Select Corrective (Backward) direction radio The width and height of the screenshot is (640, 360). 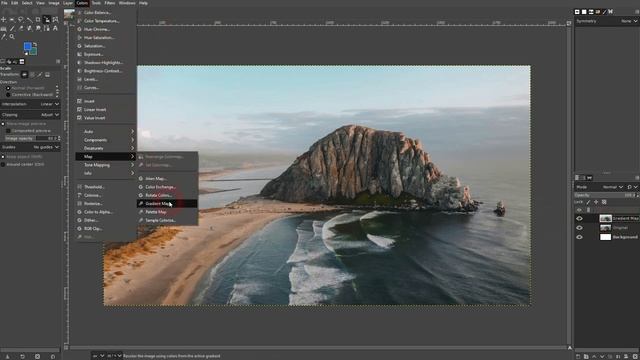tap(8, 94)
